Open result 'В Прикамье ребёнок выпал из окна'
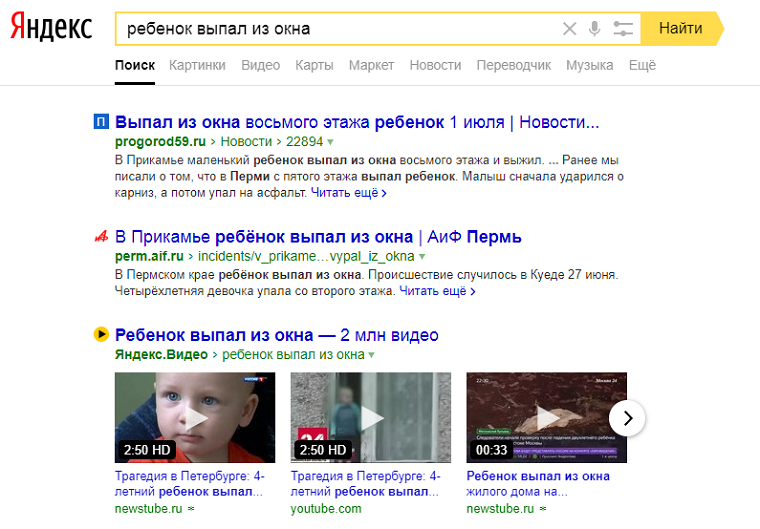The width and height of the screenshot is (760, 529). [318, 237]
